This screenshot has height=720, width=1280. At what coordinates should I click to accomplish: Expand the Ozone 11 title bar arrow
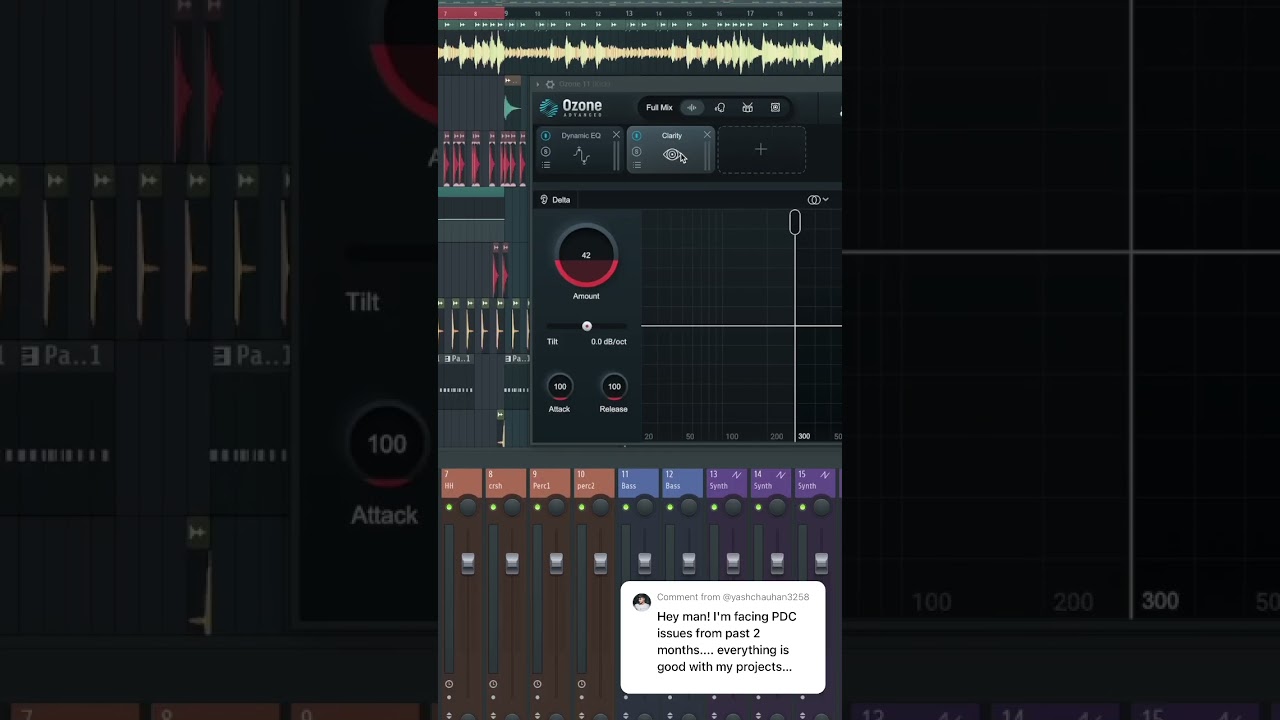click(x=538, y=84)
